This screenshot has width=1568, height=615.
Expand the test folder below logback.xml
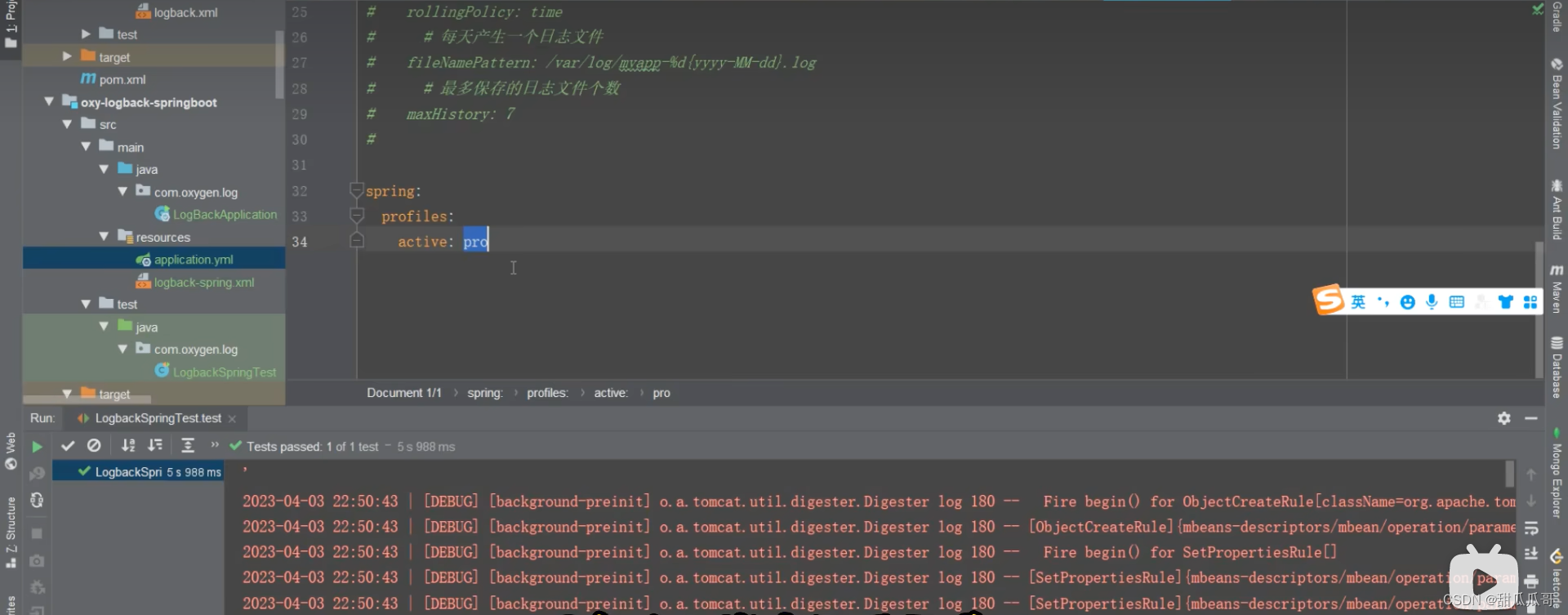click(86, 34)
